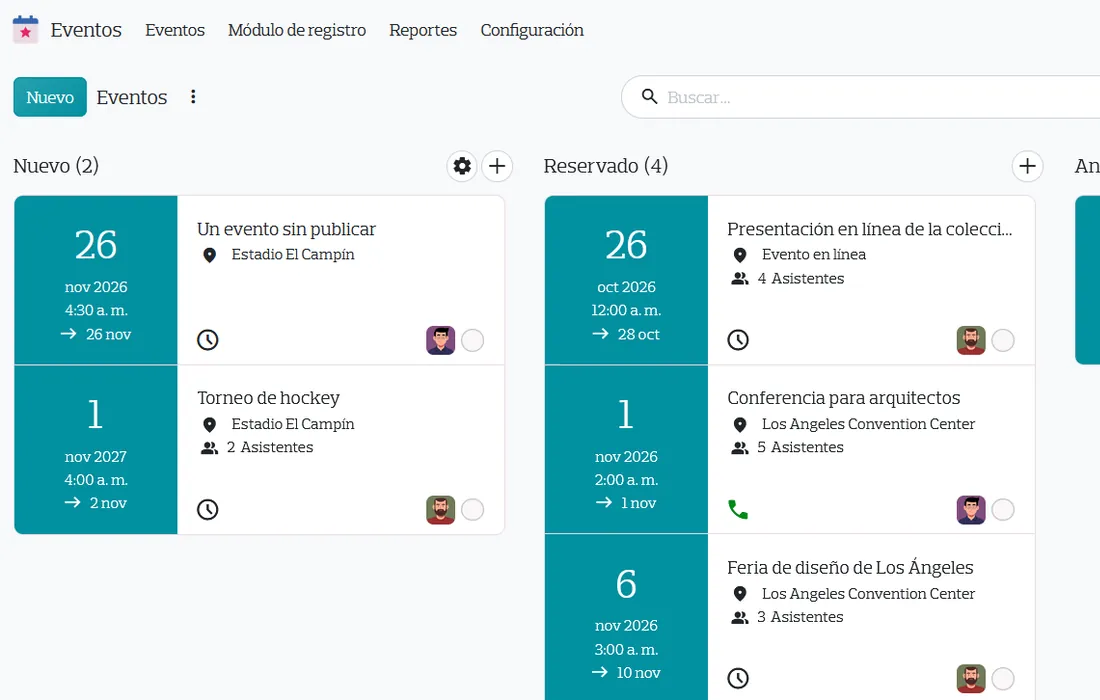Click the Eventos breadcrumb label
The image size is (1100, 700).
(x=132, y=97)
